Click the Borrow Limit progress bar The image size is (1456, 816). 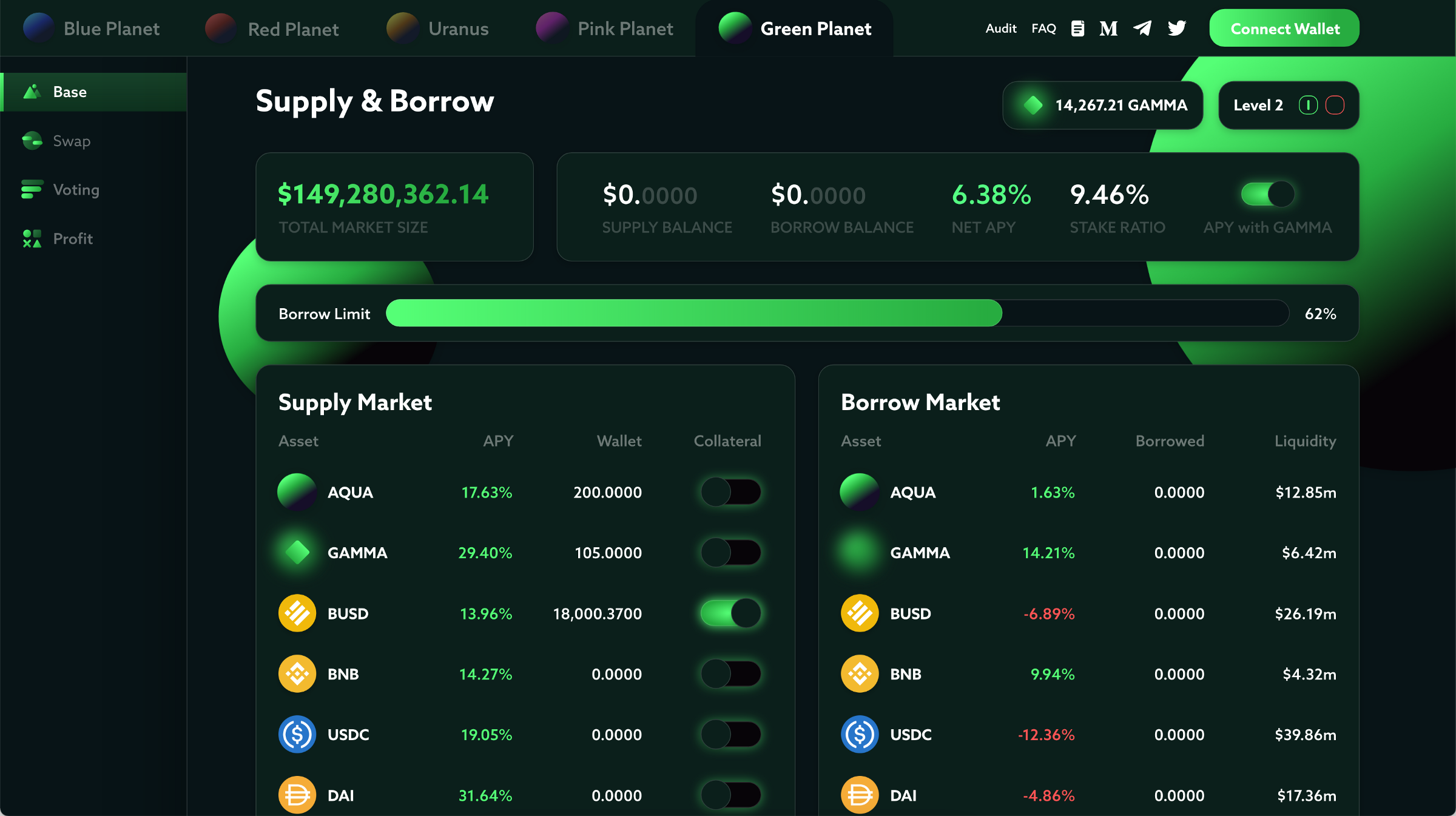(837, 313)
